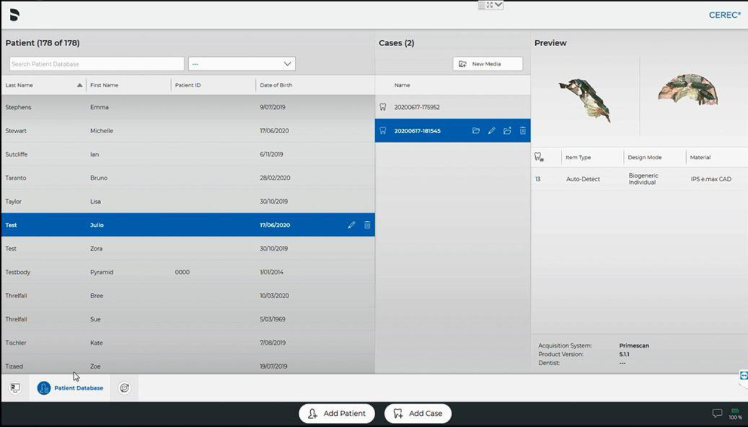
Task: Select patient row Taranto Bruno
Action: 188,177
